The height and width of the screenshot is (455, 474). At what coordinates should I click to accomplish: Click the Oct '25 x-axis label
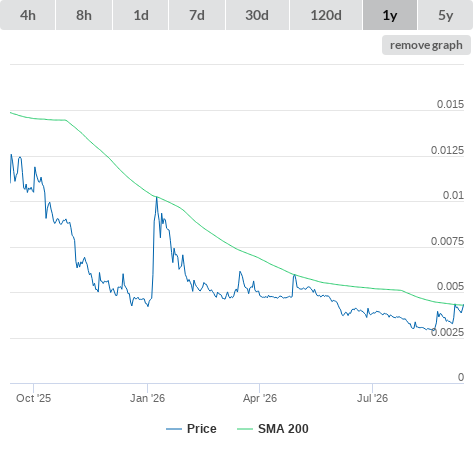33,398
